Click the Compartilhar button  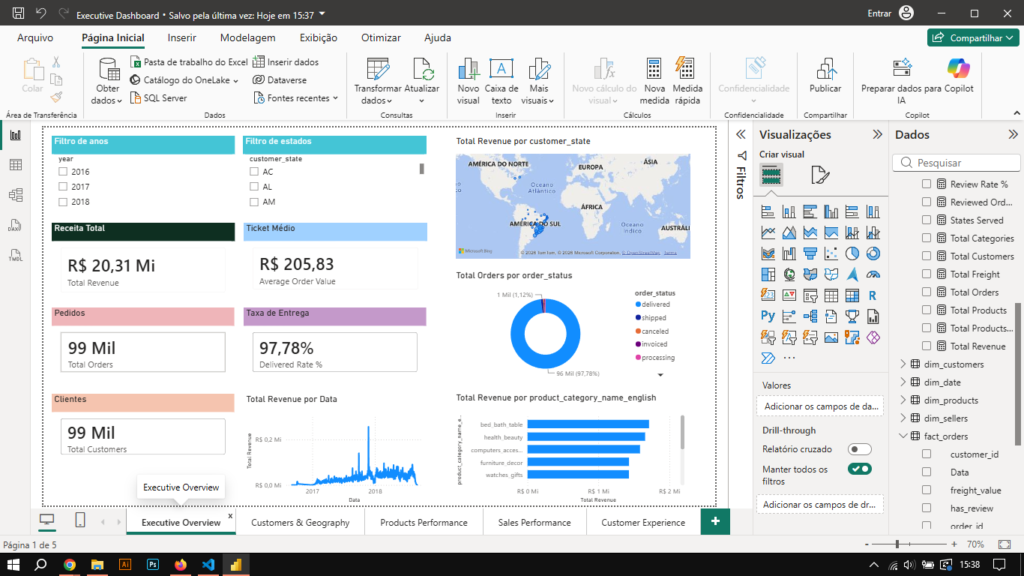point(972,38)
